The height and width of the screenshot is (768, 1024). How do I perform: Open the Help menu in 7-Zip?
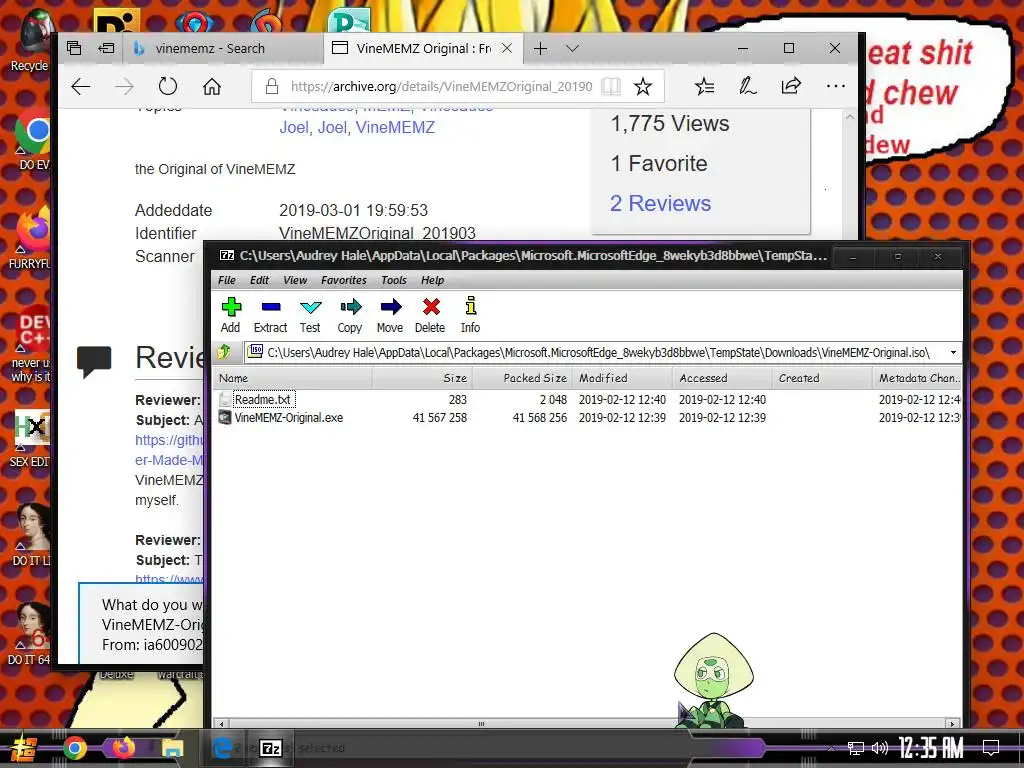(432, 280)
